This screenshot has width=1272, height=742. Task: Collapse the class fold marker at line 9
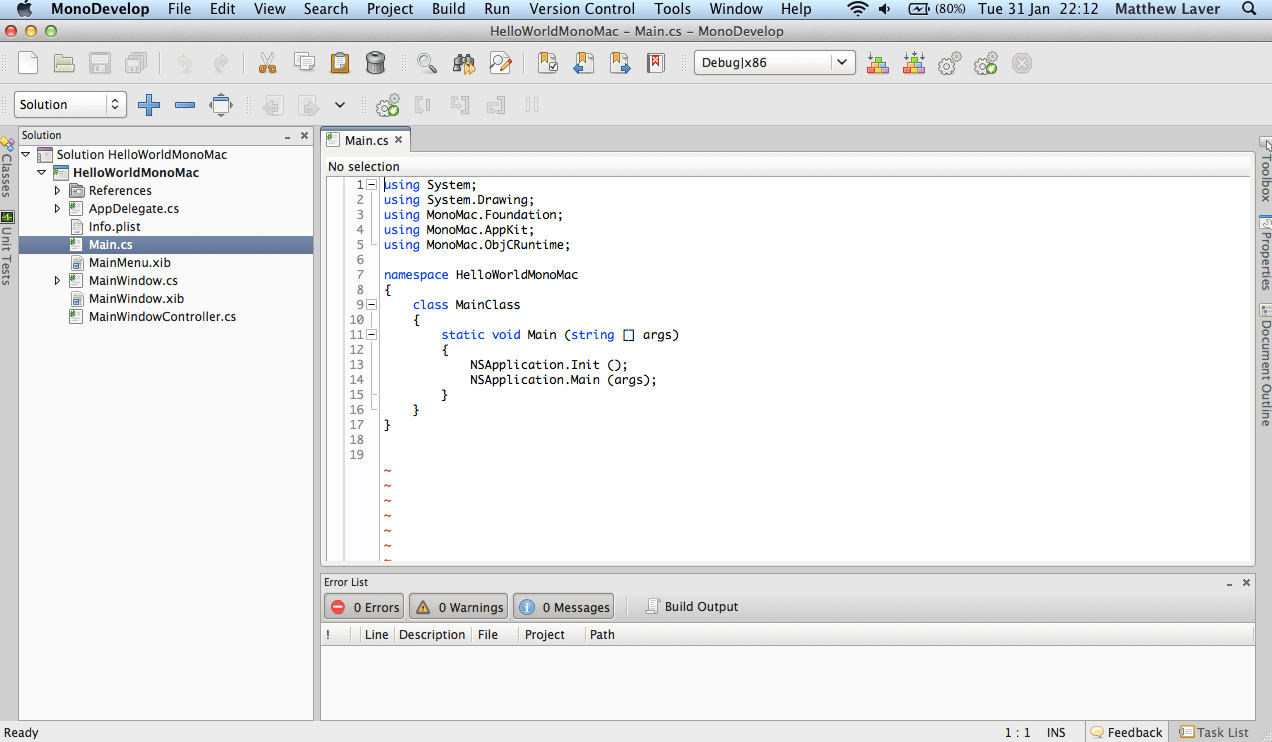372,305
